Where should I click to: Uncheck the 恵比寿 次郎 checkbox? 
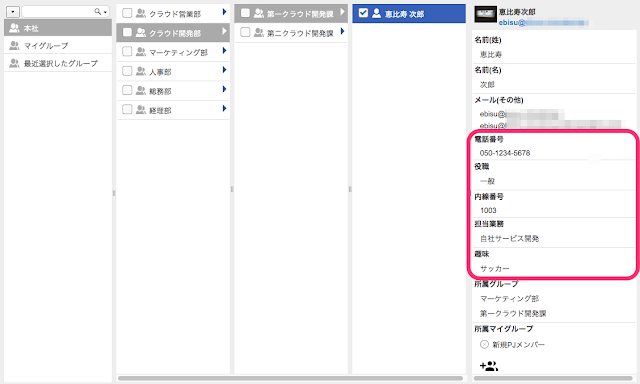363,13
